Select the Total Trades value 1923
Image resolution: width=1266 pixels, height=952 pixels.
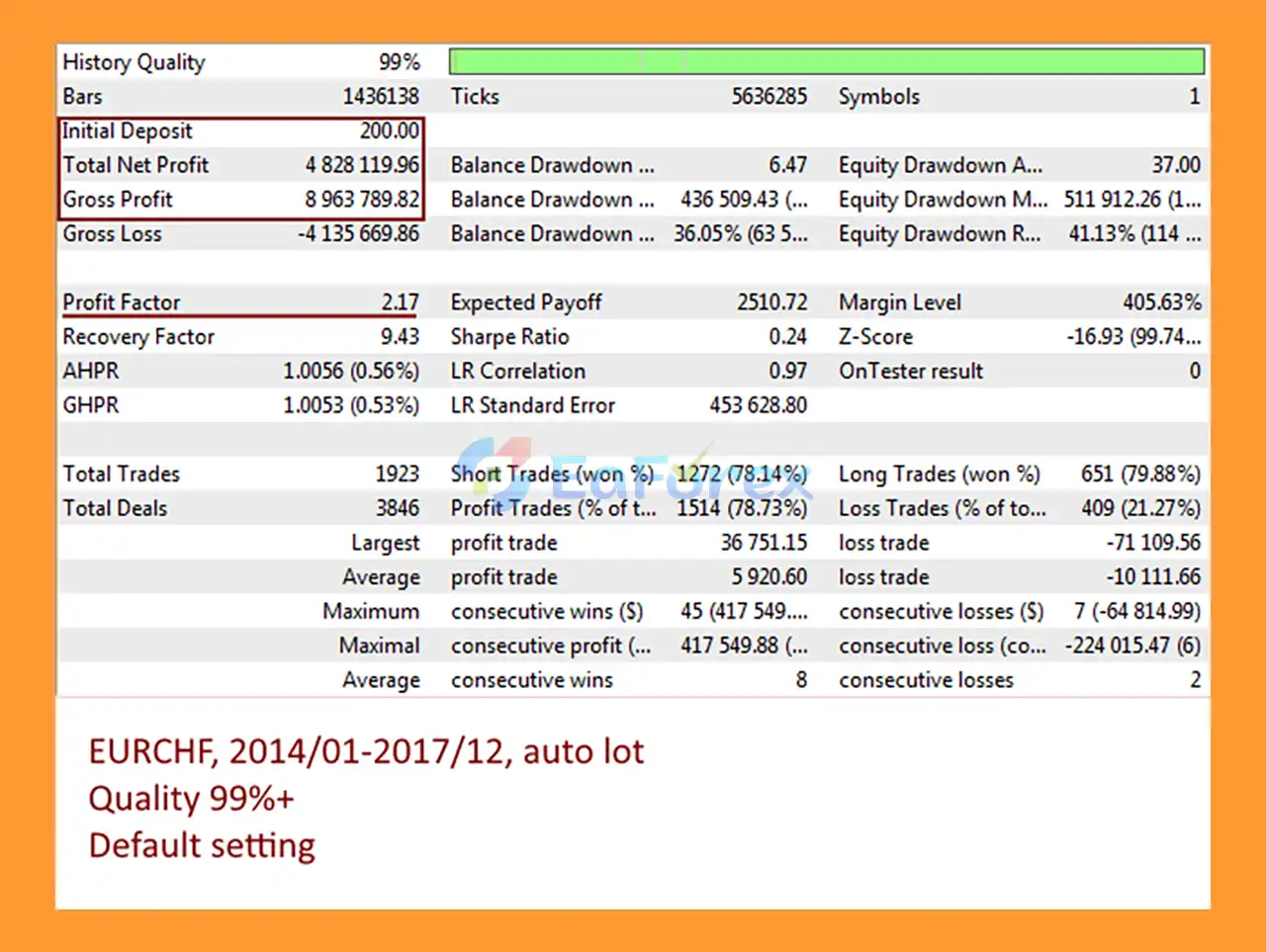tap(397, 475)
